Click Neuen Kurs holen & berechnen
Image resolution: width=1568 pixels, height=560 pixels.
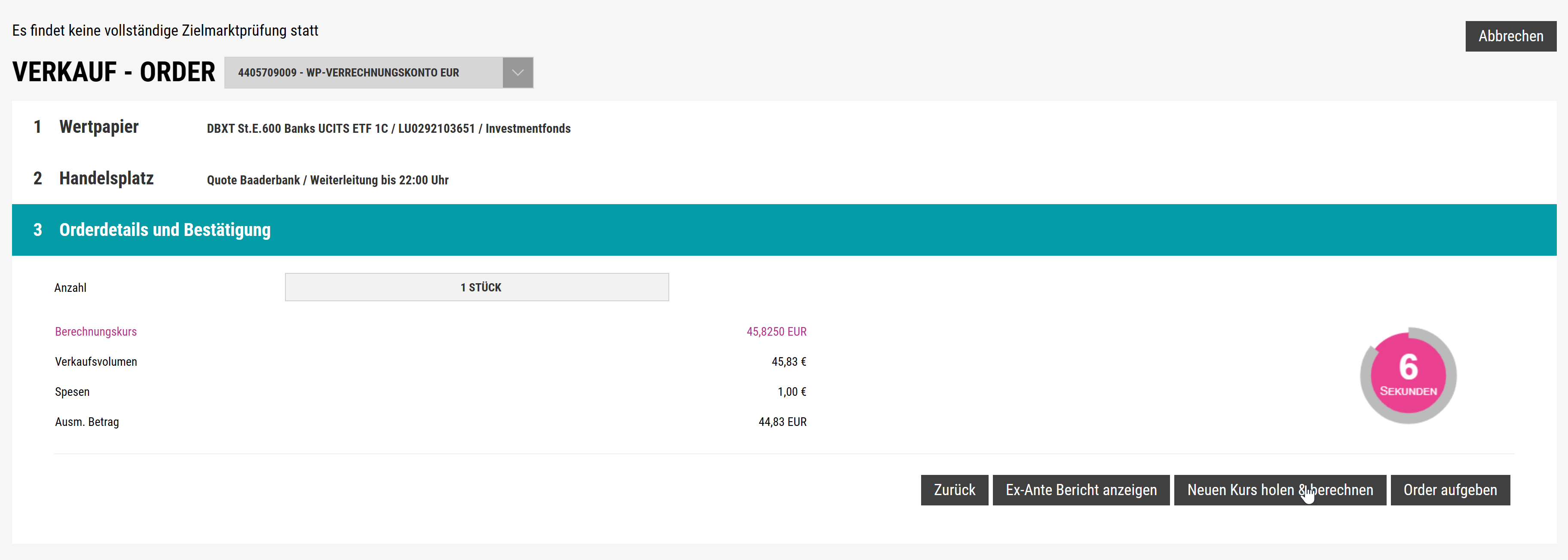coord(1280,490)
